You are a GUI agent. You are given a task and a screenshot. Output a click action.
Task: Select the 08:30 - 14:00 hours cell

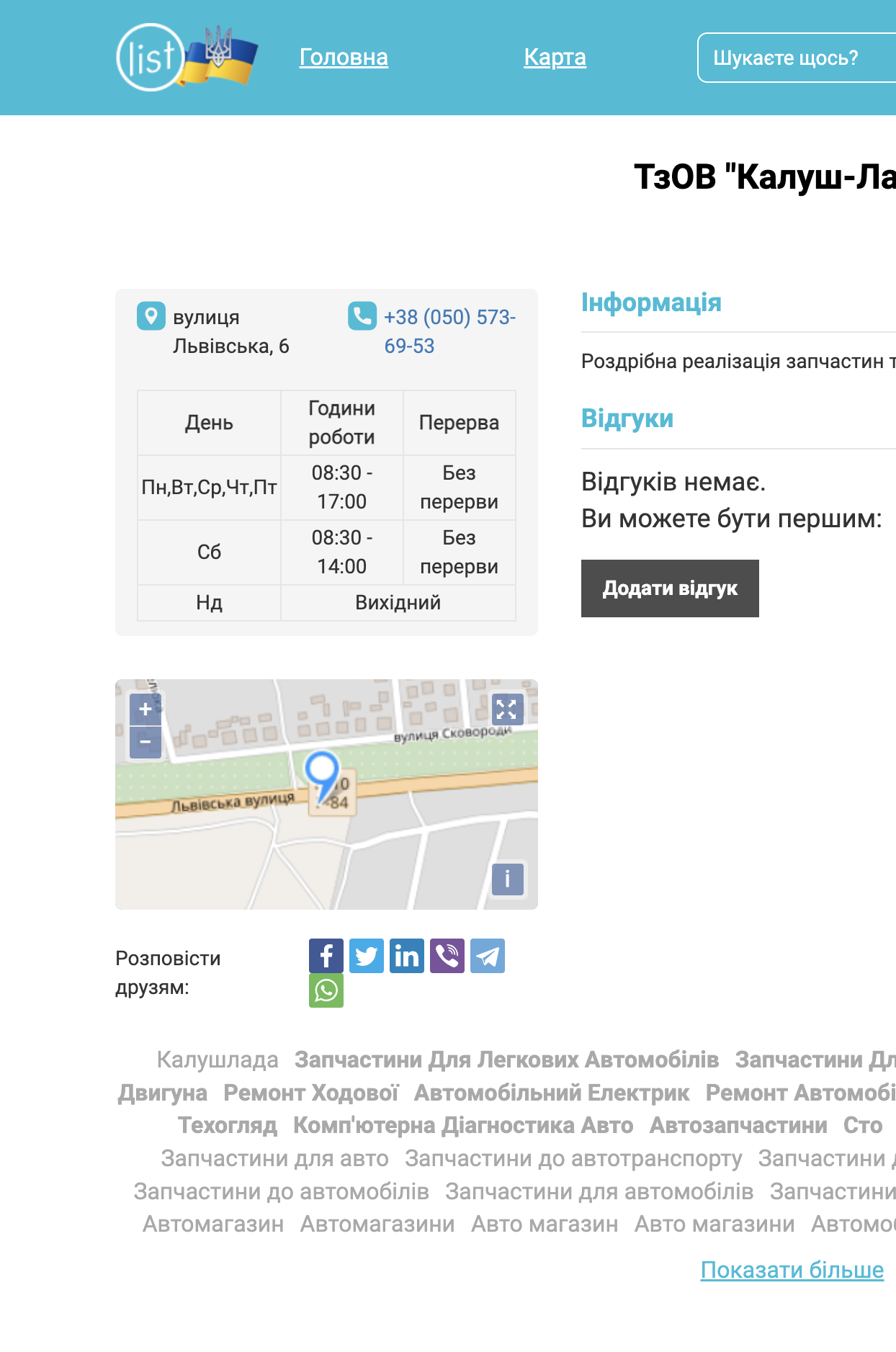[342, 552]
